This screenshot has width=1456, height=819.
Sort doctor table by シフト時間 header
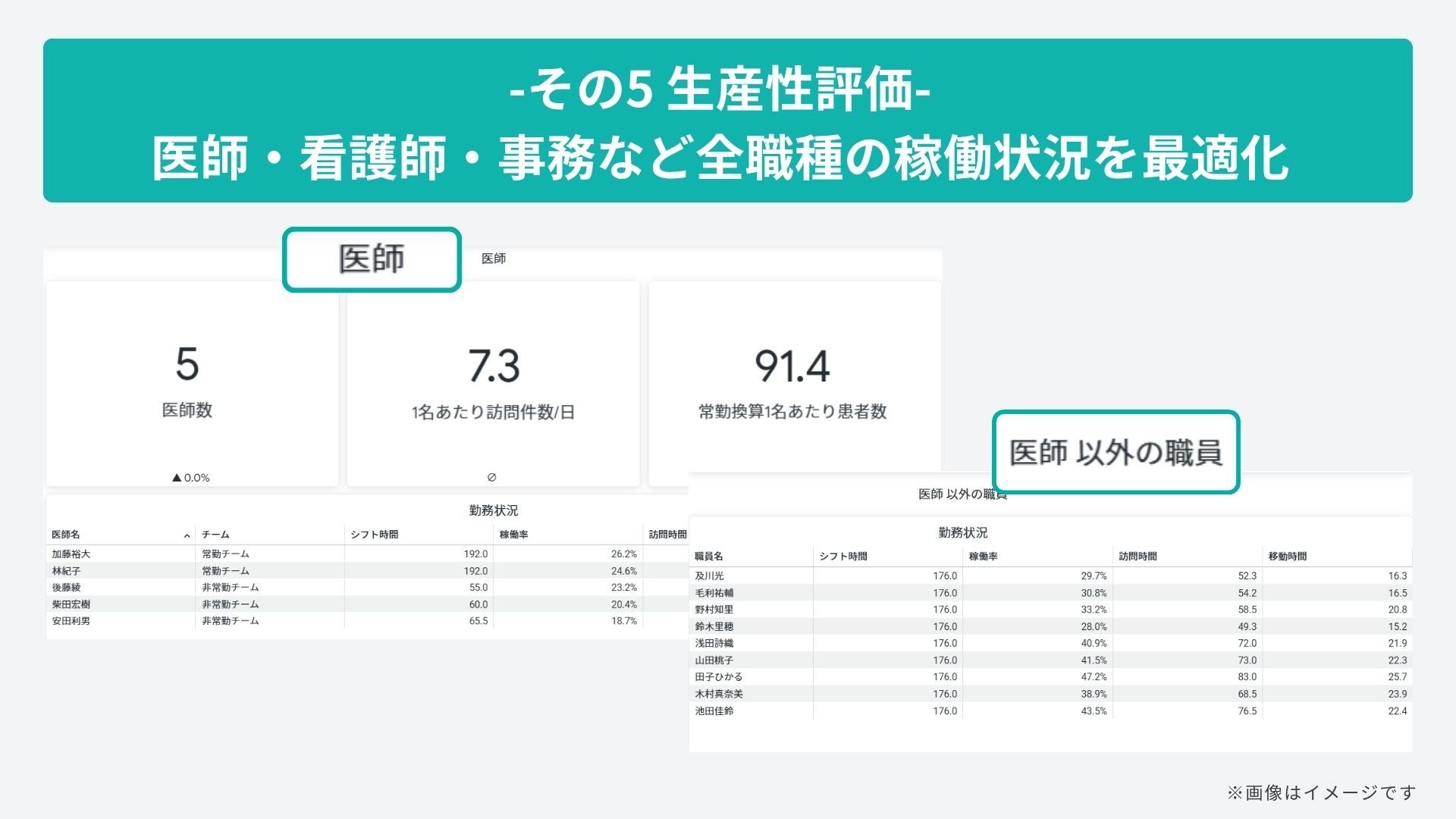click(x=374, y=535)
